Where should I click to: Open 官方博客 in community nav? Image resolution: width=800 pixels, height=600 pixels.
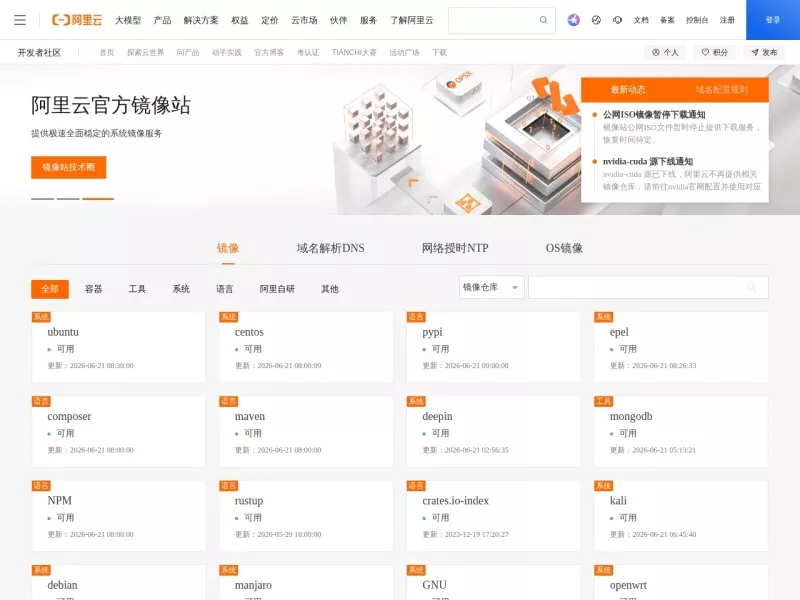[x=269, y=53]
